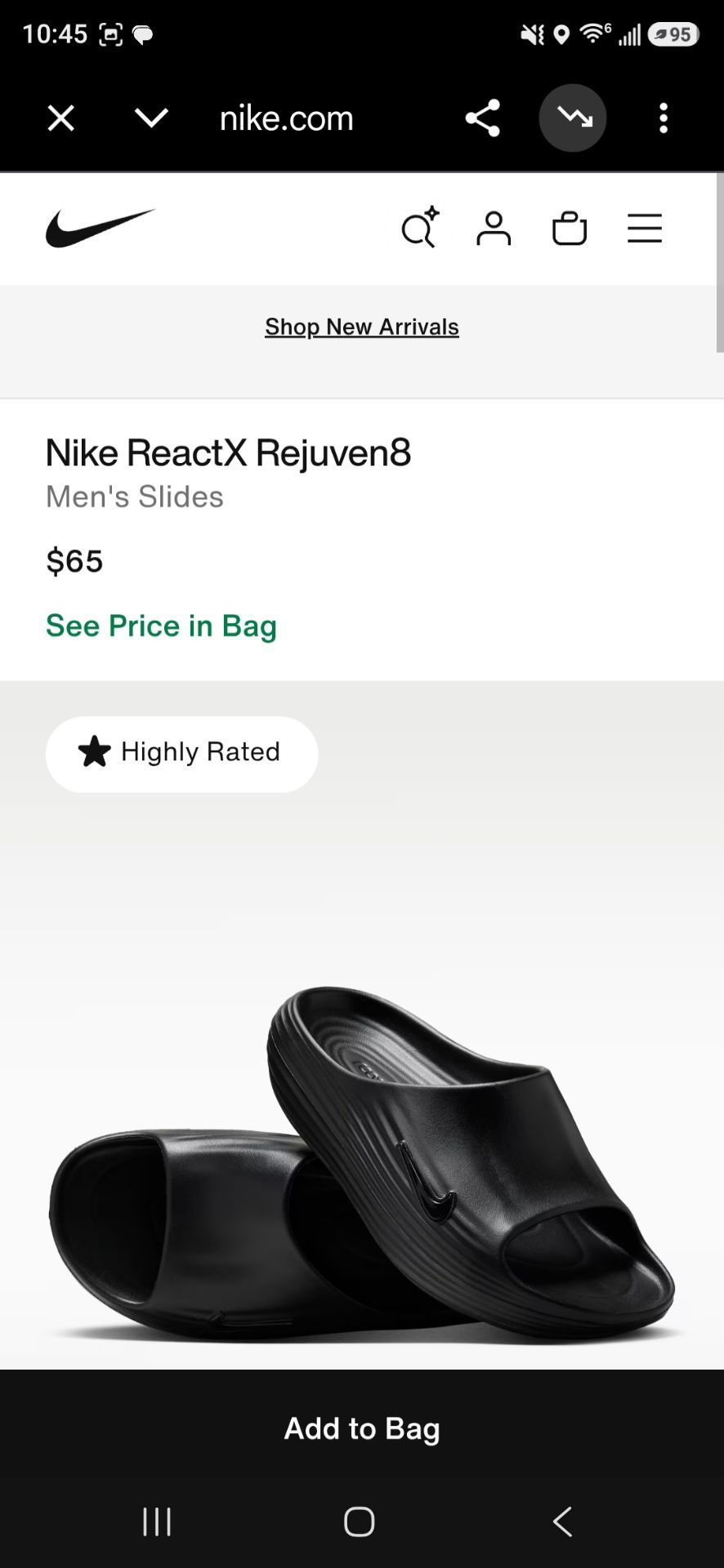This screenshot has height=1568, width=724.
Task: Tap the black slides product image
Action: 362,1160
